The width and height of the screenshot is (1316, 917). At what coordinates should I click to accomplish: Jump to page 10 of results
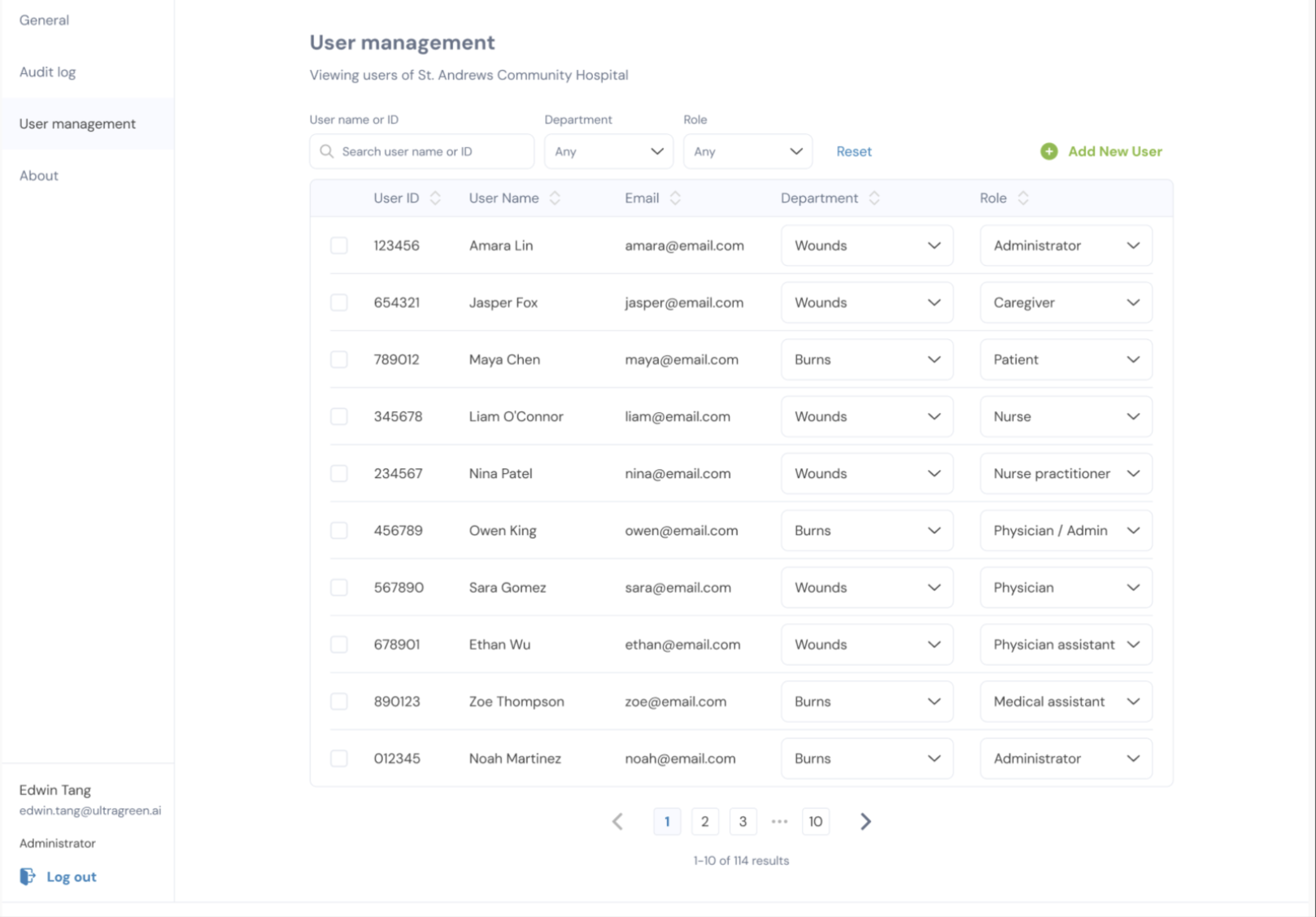point(815,822)
